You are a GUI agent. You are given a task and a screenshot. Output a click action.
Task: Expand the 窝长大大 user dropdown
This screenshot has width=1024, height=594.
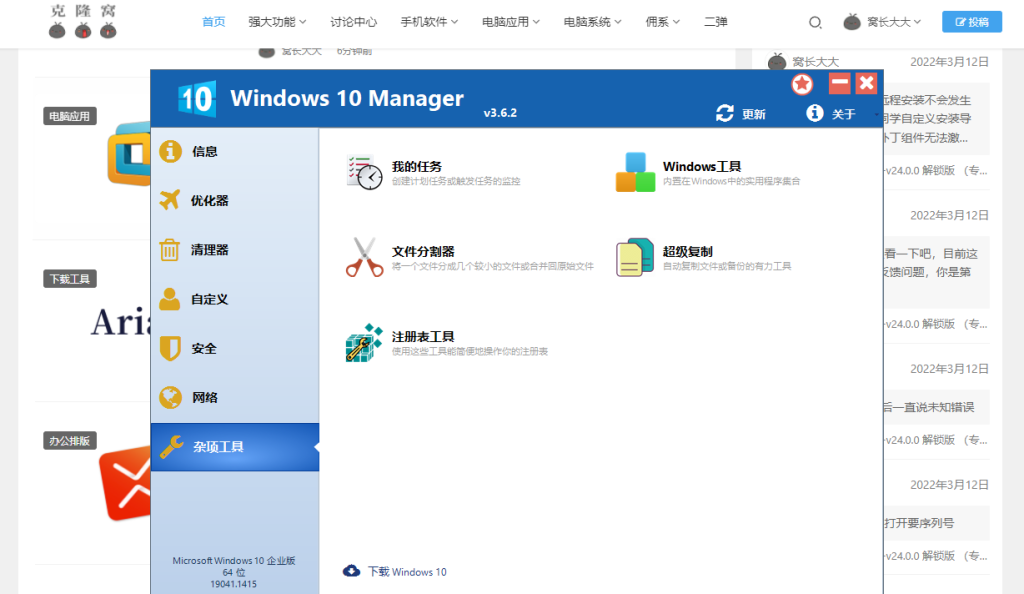click(894, 22)
